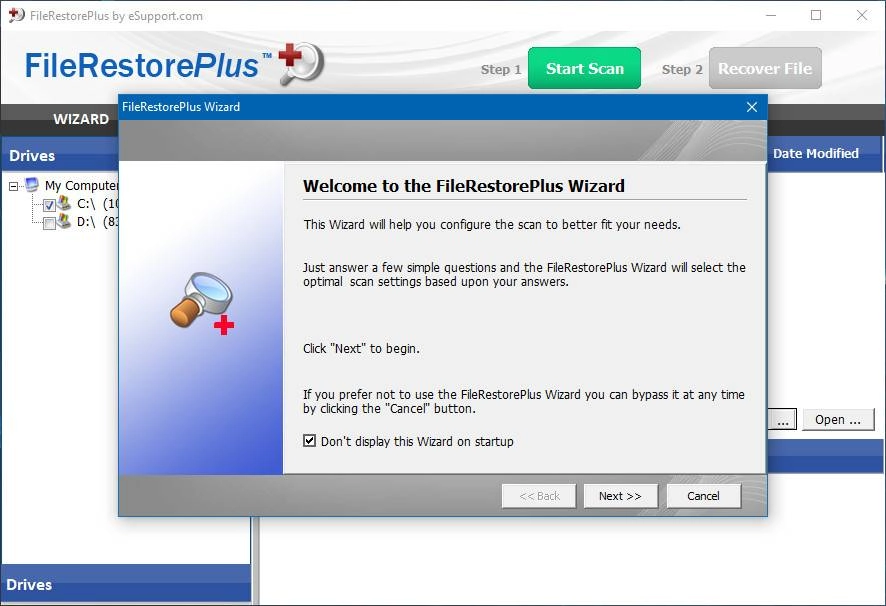The width and height of the screenshot is (886, 606).
Task: Click the bottom Drives panel header
Action: pyautogui.click(x=126, y=584)
